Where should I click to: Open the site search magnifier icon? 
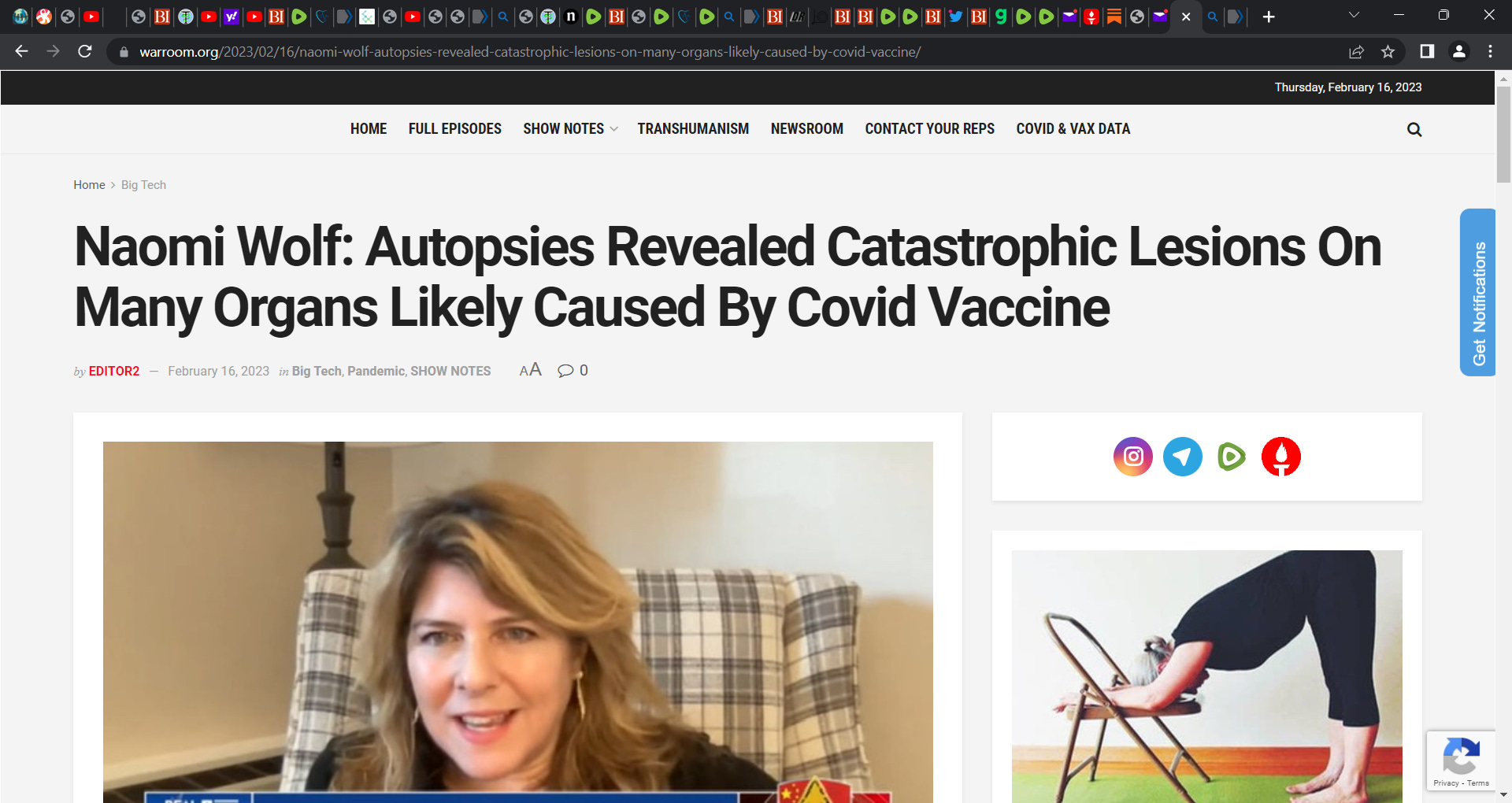pos(1414,130)
